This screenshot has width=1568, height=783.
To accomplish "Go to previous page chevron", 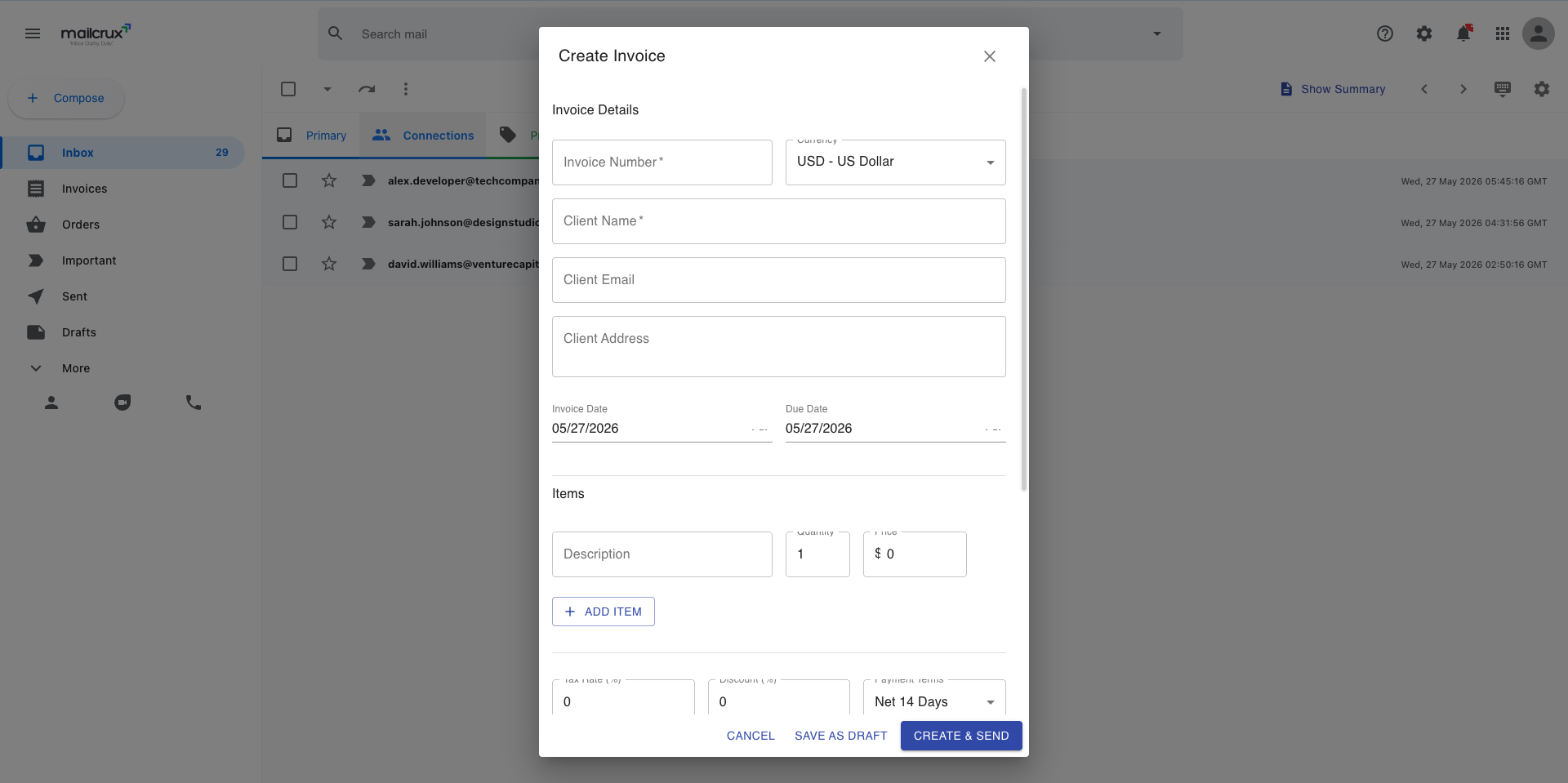I will (x=1424, y=89).
